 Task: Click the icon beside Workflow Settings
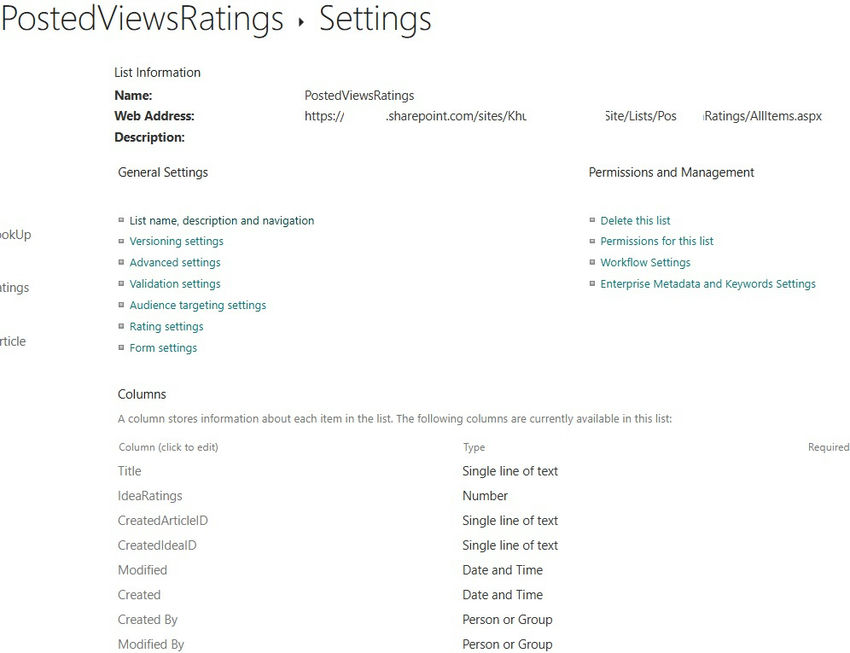click(x=592, y=262)
